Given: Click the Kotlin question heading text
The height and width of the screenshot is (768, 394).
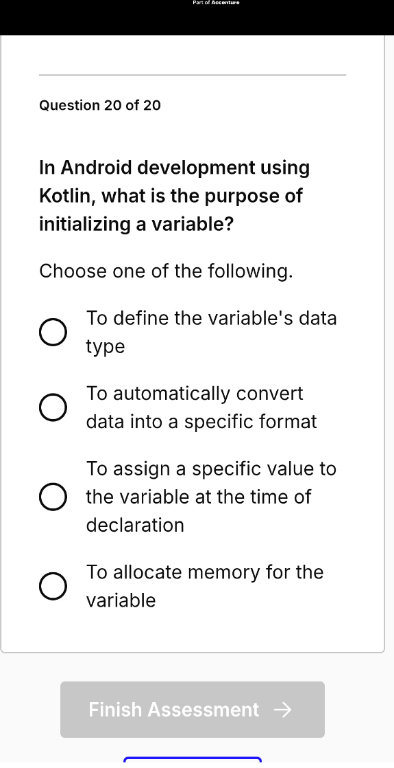Looking at the screenshot, I should pos(174,196).
